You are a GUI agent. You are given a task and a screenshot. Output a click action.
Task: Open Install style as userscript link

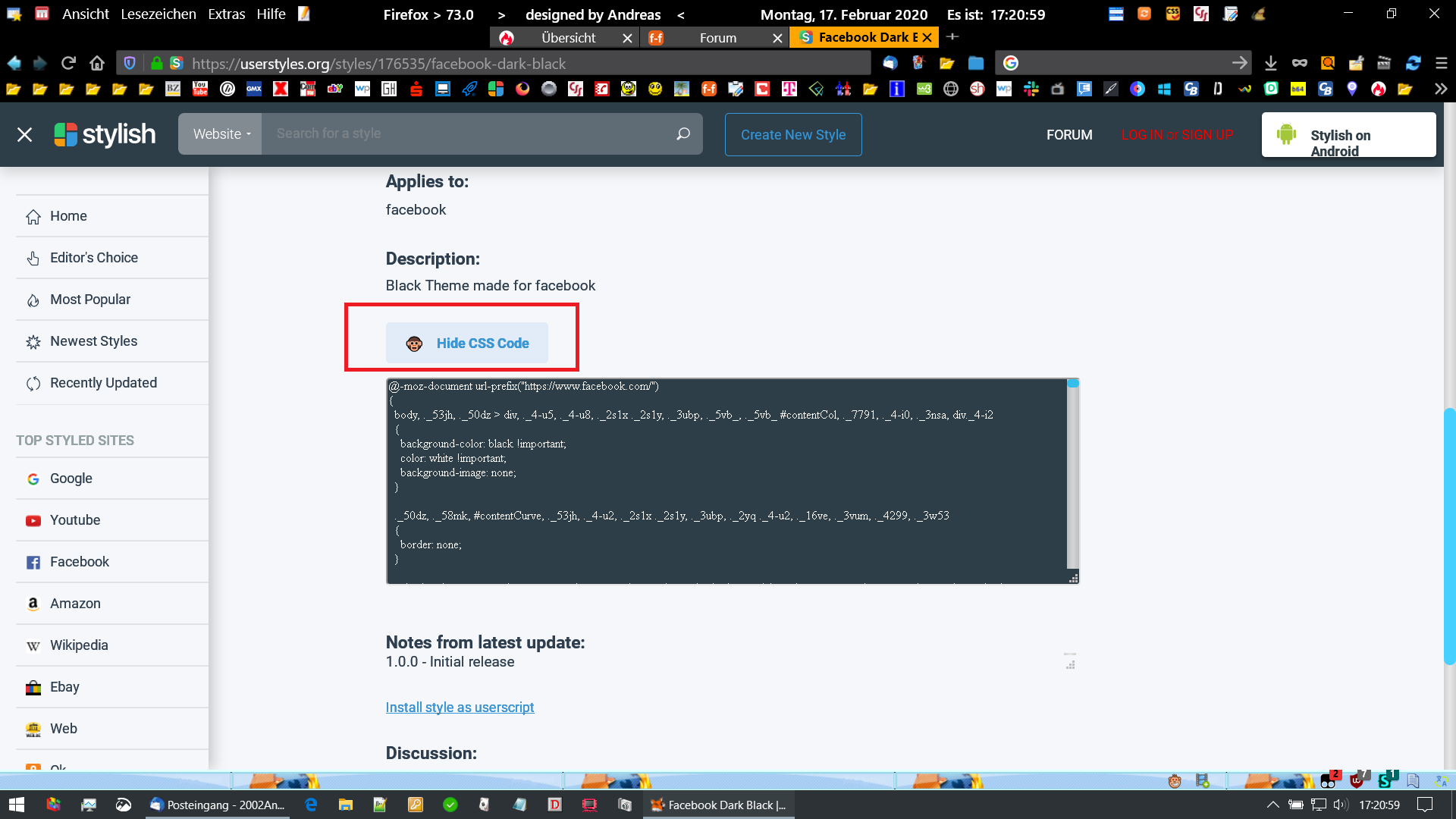click(460, 707)
